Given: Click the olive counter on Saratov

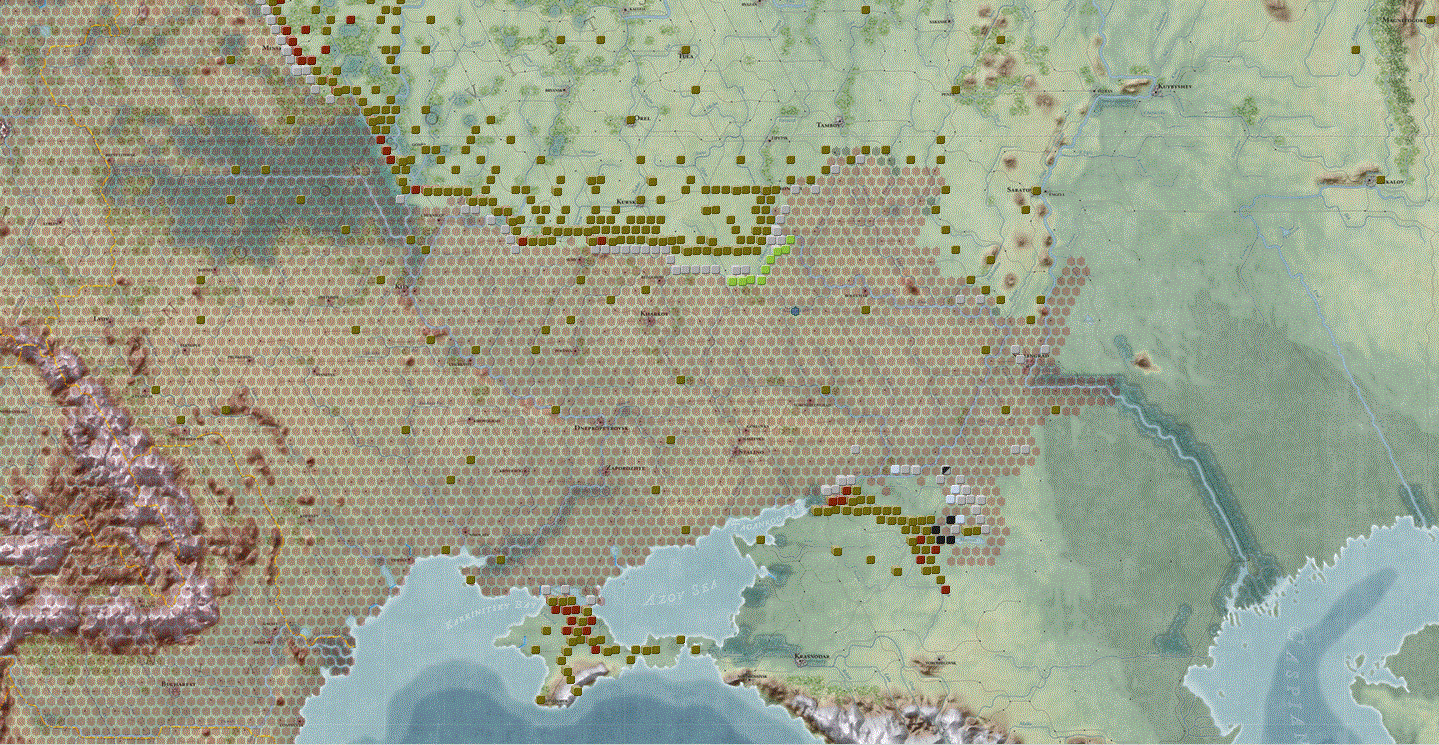Looking at the screenshot, I should (1036, 191).
